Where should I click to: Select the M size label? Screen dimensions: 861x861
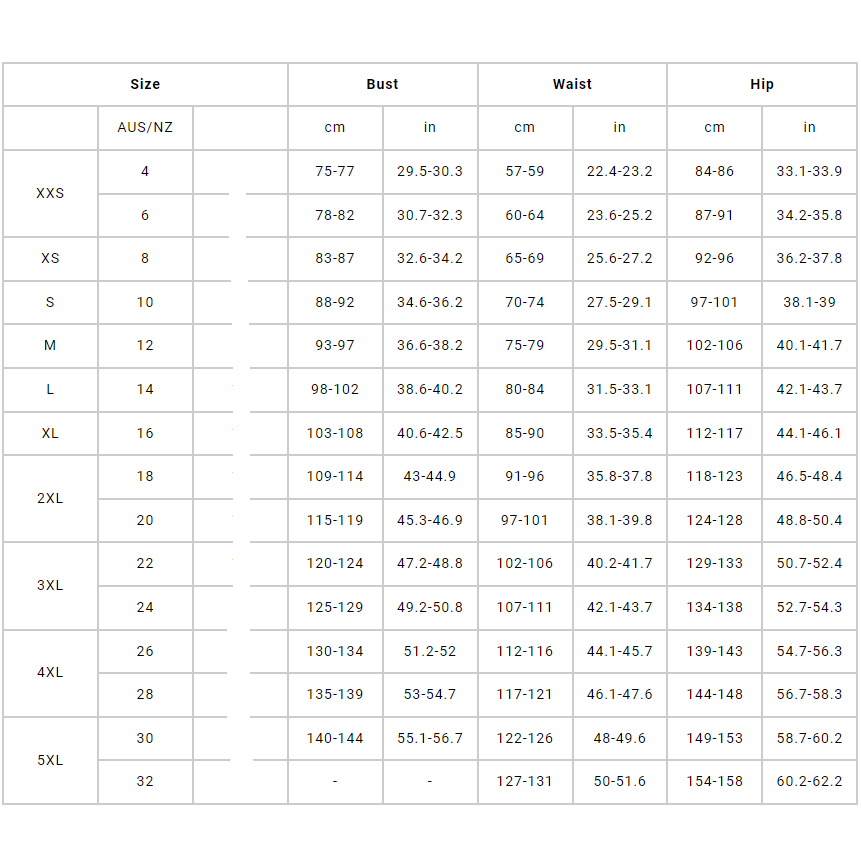(50, 345)
